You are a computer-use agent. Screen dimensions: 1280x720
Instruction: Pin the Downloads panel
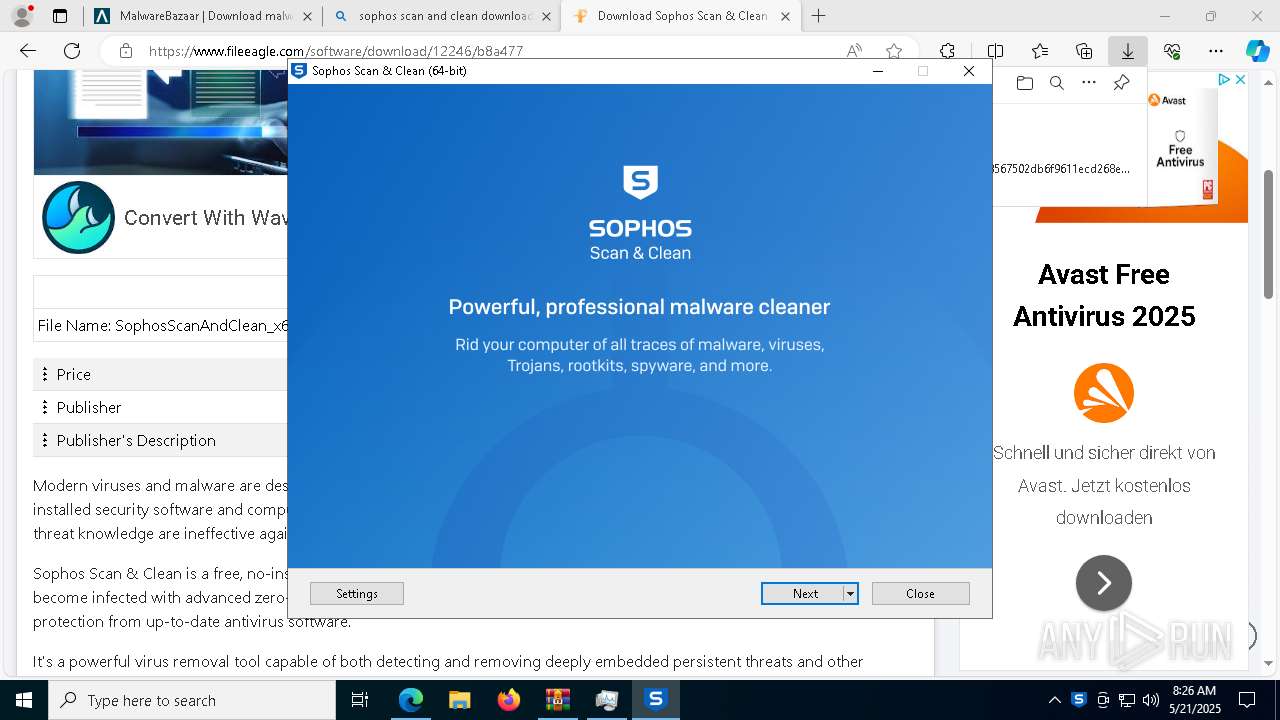click(x=1121, y=83)
